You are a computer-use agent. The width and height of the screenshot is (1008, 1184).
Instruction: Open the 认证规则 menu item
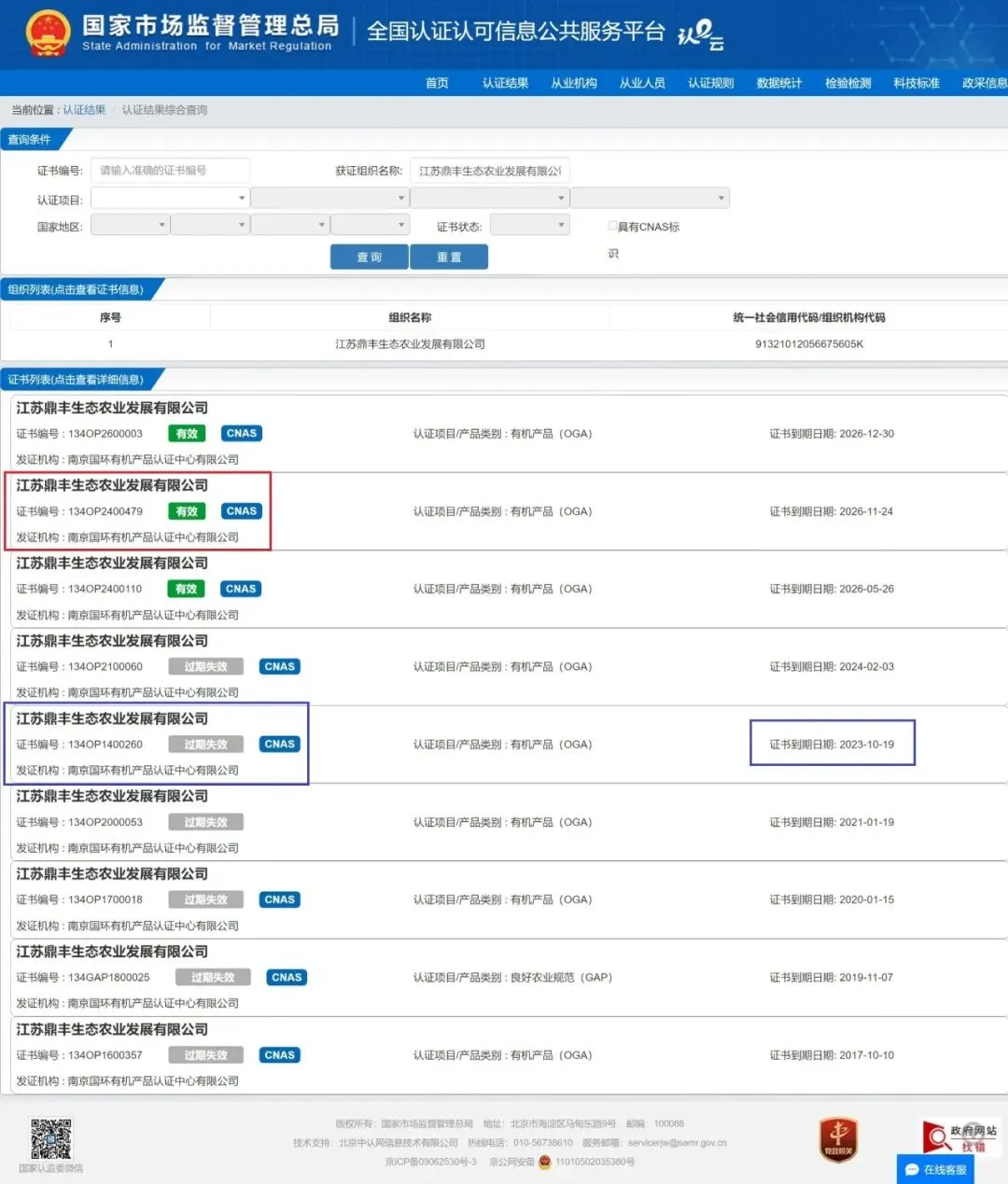click(711, 83)
